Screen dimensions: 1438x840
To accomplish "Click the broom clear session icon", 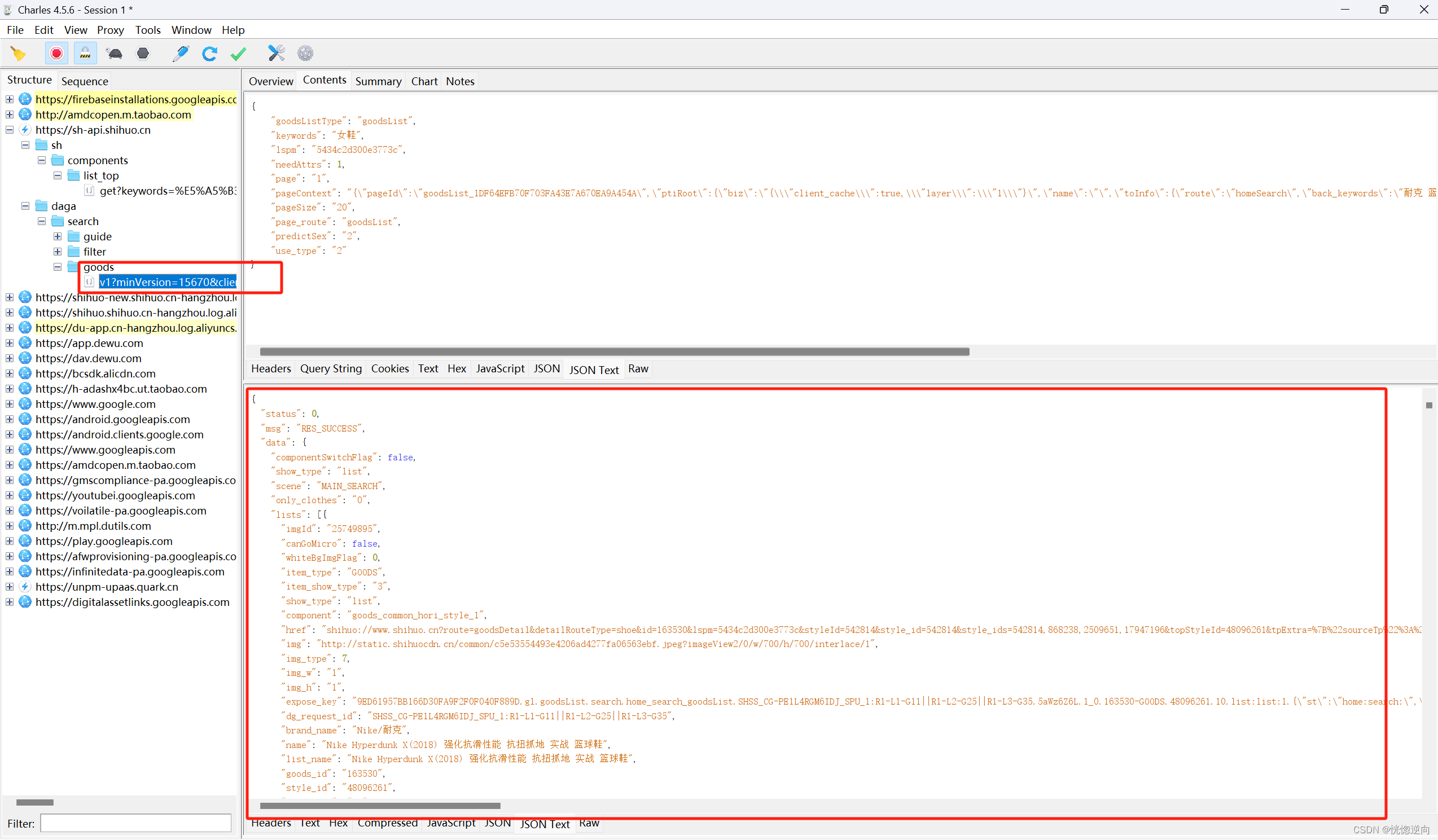I will point(18,54).
